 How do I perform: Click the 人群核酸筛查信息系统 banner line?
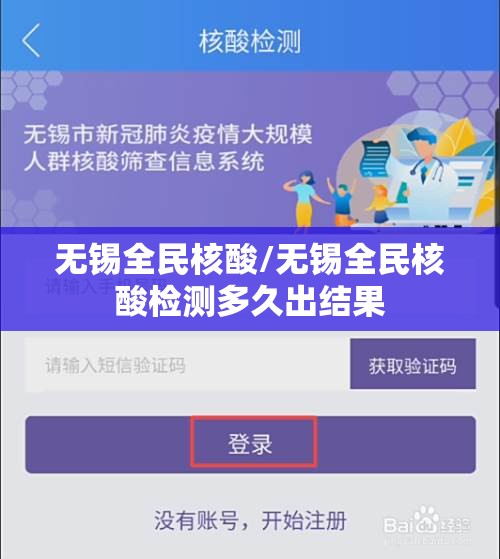tap(144, 161)
